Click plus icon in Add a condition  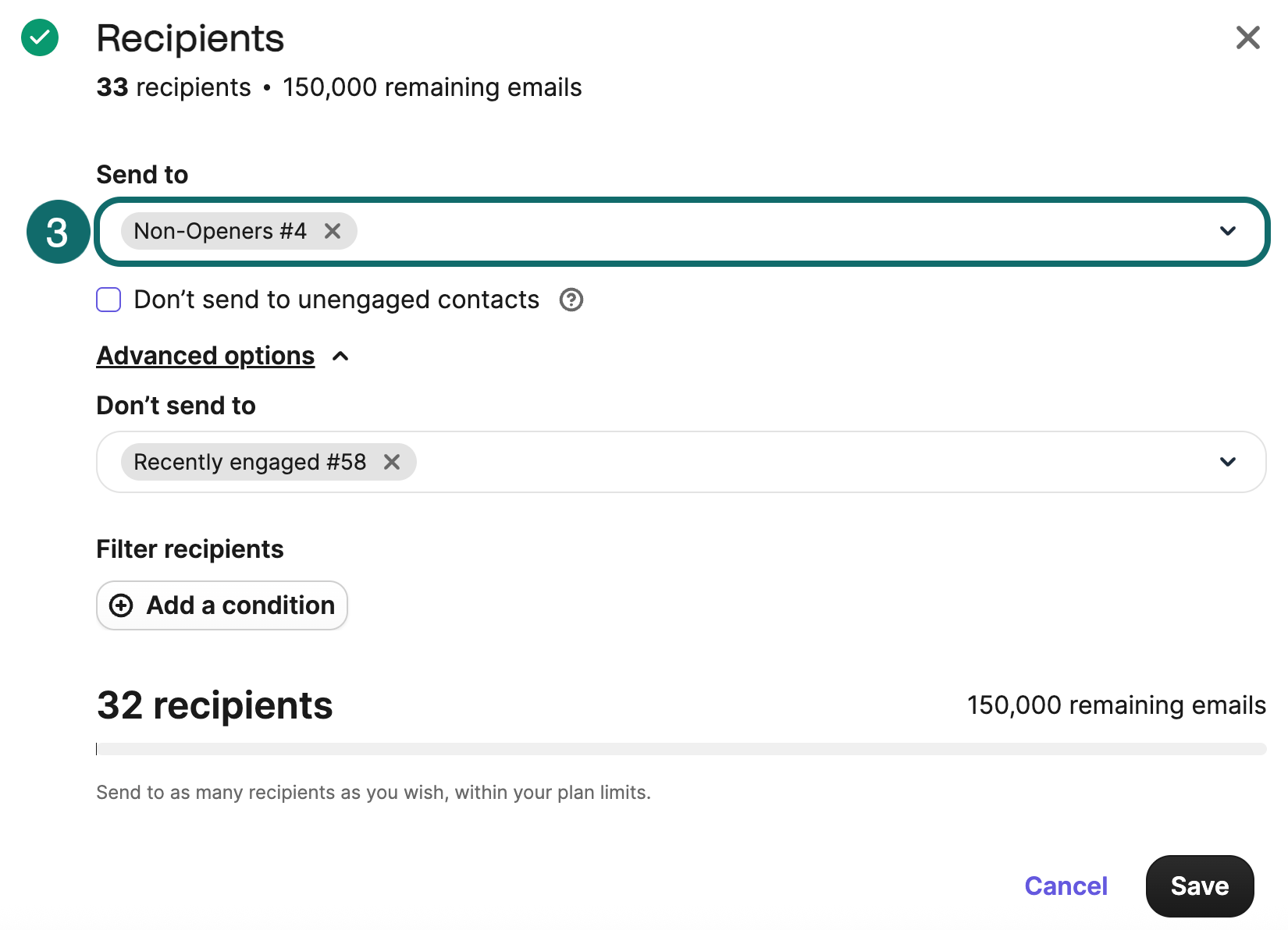click(x=121, y=605)
